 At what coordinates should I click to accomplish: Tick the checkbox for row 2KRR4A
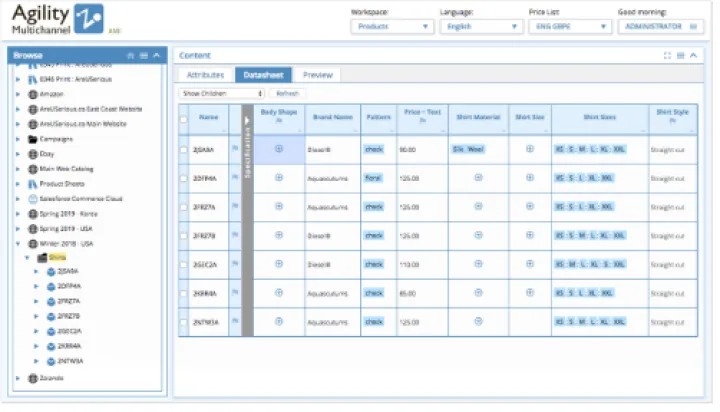pyautogui.click(x=183, y=294)
